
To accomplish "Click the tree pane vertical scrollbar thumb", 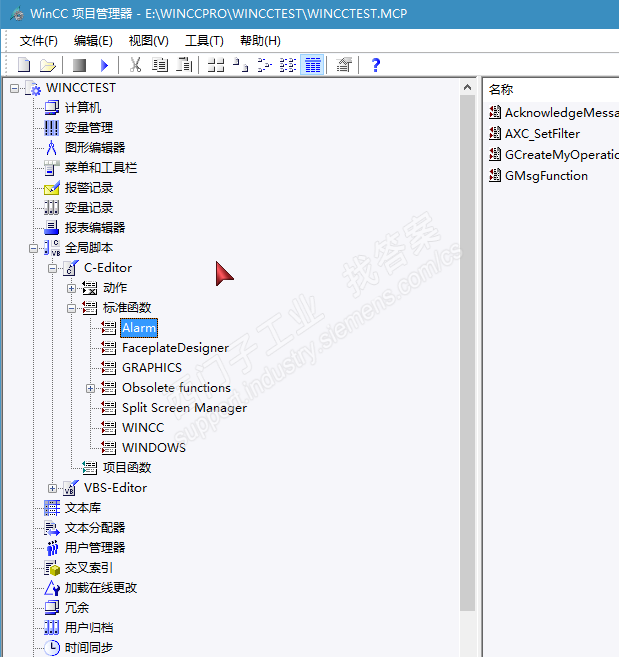I will 467,353.
